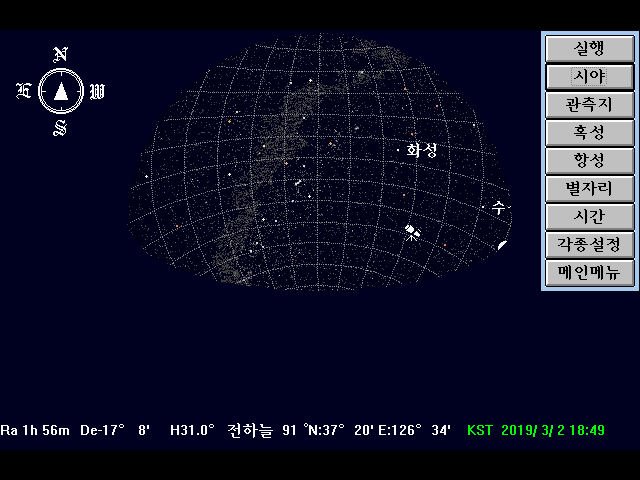Image resolution: width=640 pixels, height=480 pixels.
Task: Click the satellite icon on sky map
Action: click(x=413, y=232)
